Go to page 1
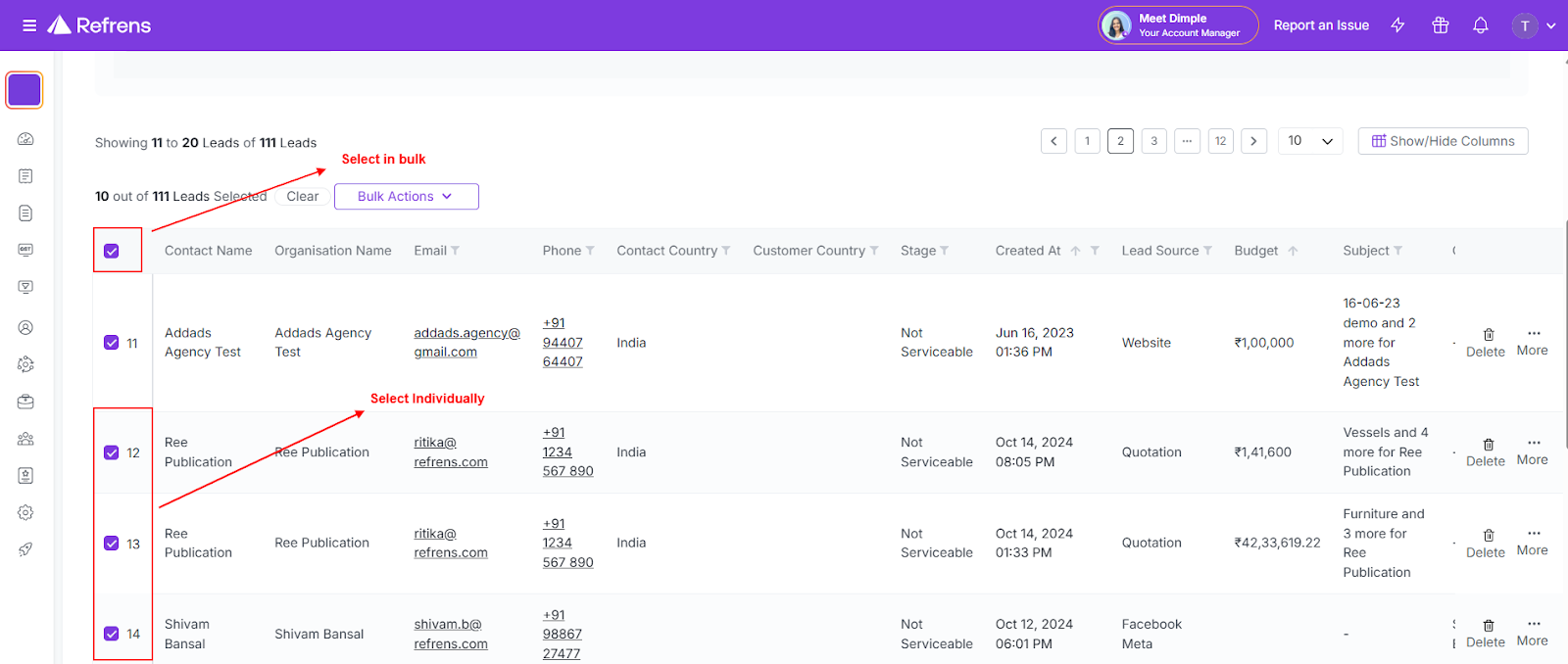This screenshot has height=664, width=1568. [x=1087, y=141]
